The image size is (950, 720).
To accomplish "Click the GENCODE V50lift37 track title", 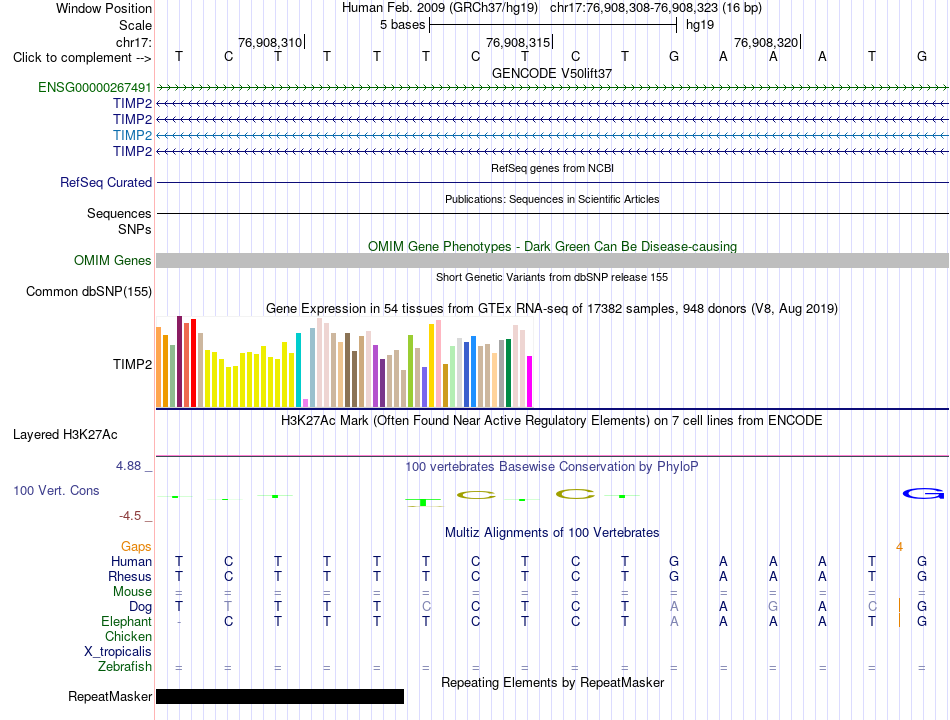I will 552,73.
